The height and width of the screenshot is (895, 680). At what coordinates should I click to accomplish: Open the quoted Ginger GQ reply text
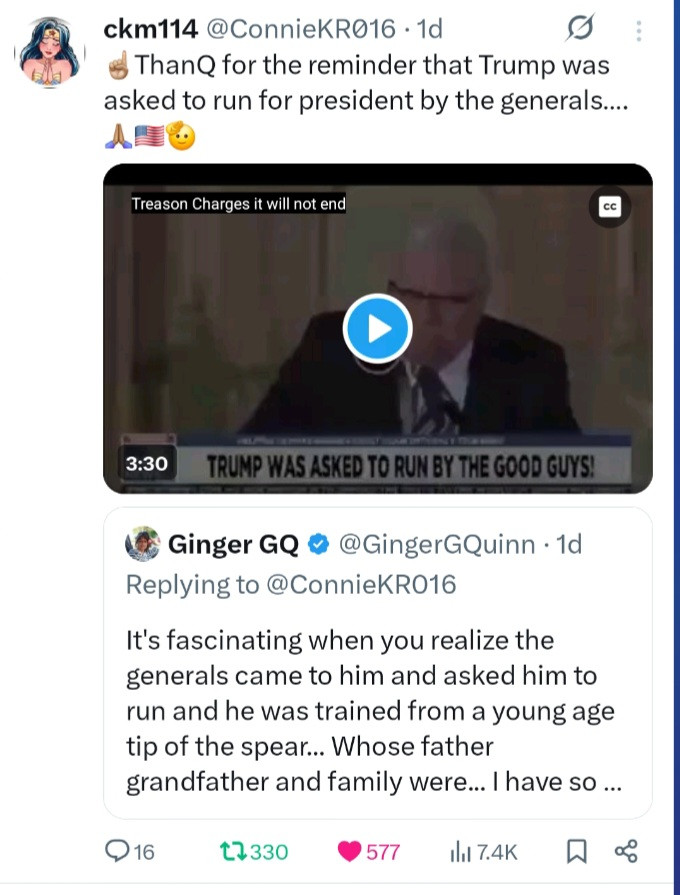pyautogui.click(x=369, y=710)
